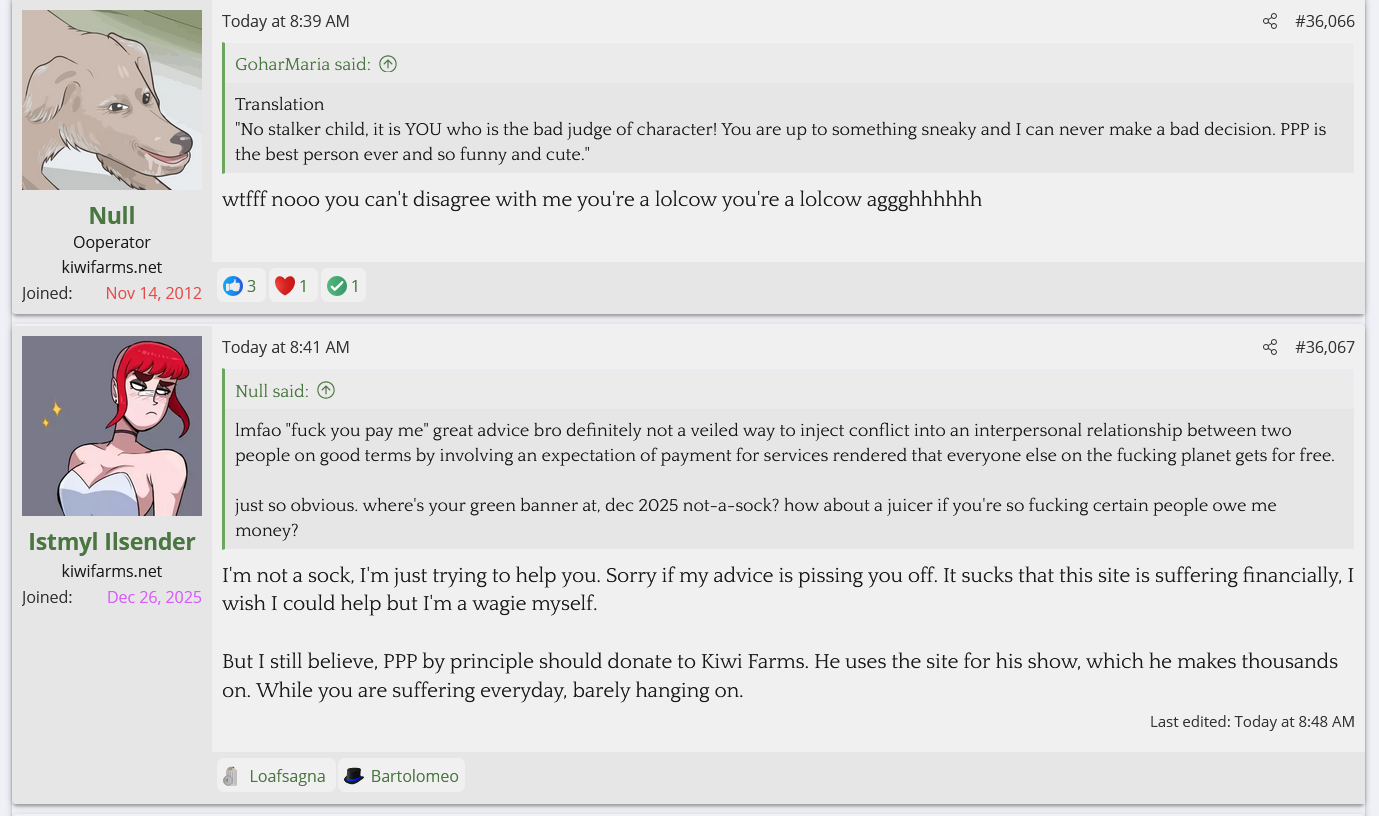Open Istmyl Ilsender username profile link
Viewport: 1379px width, 816px height.
point(112,541)
